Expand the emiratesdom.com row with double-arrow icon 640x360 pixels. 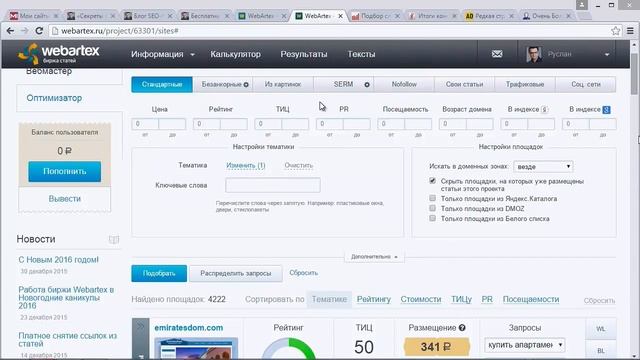click(140, 326)
